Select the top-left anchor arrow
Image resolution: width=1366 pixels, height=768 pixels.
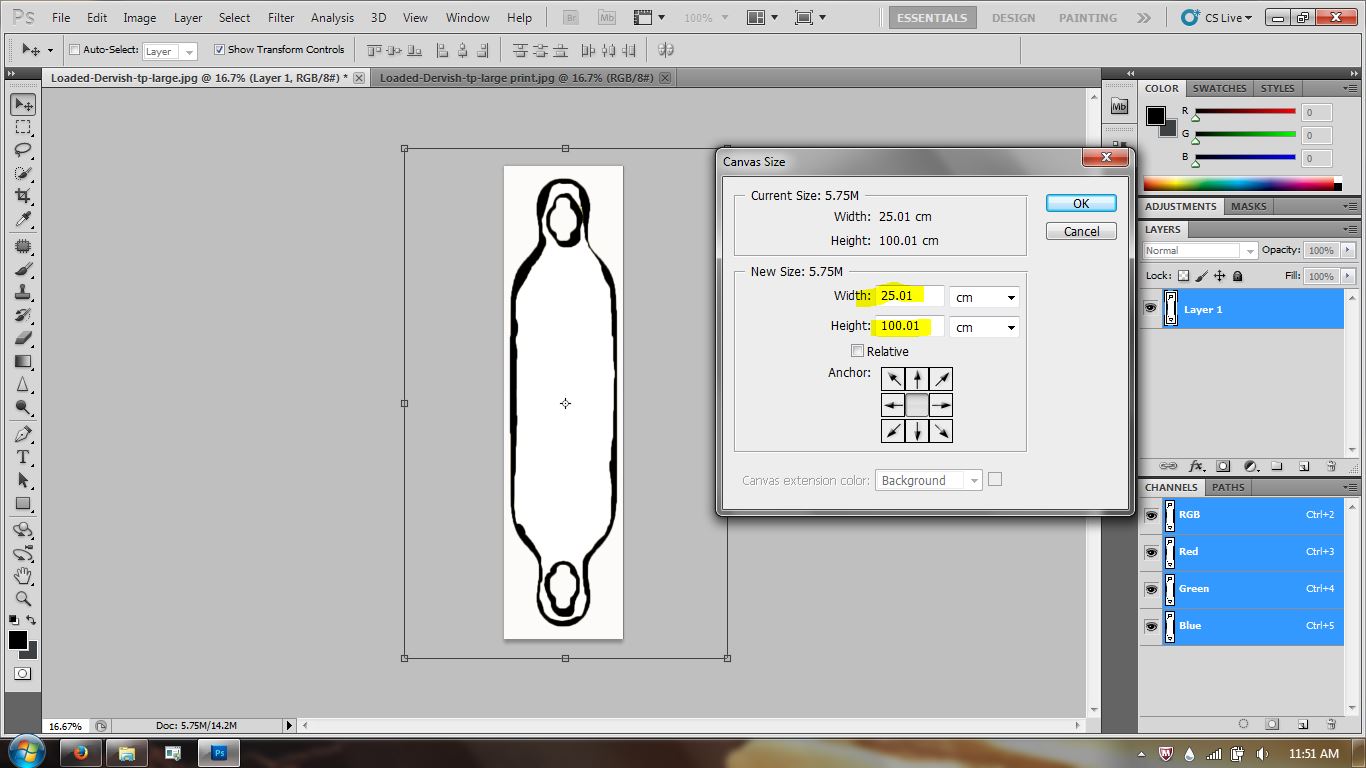pos(893,378)
